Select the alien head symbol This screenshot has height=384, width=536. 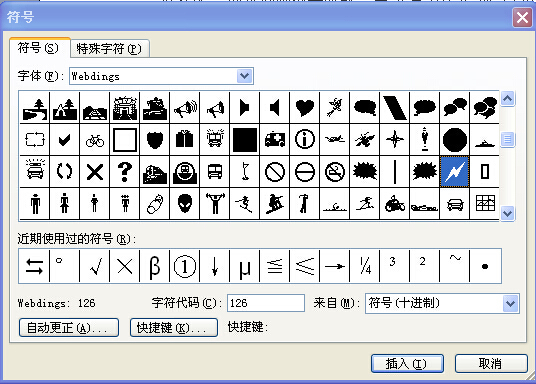(x=185, y=203)
